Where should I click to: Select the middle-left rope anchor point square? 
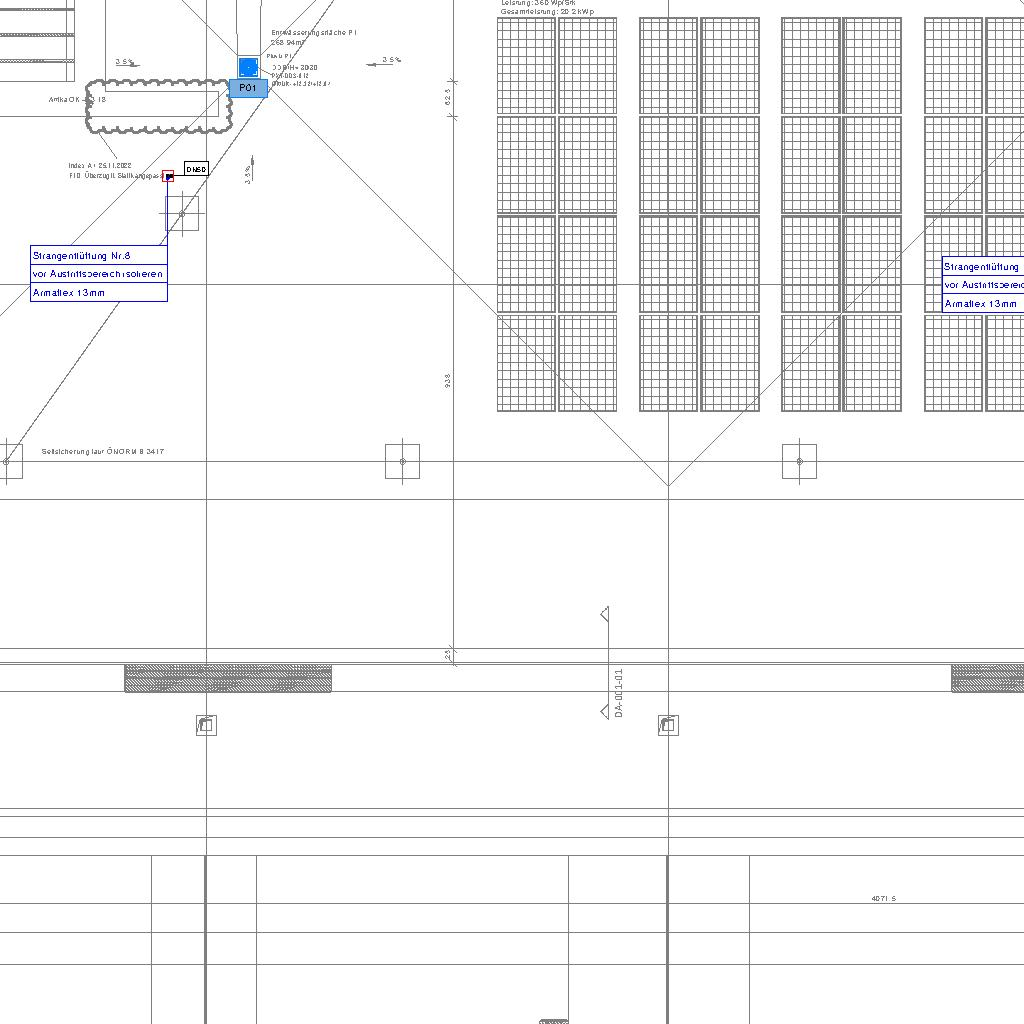click(402, 461)
